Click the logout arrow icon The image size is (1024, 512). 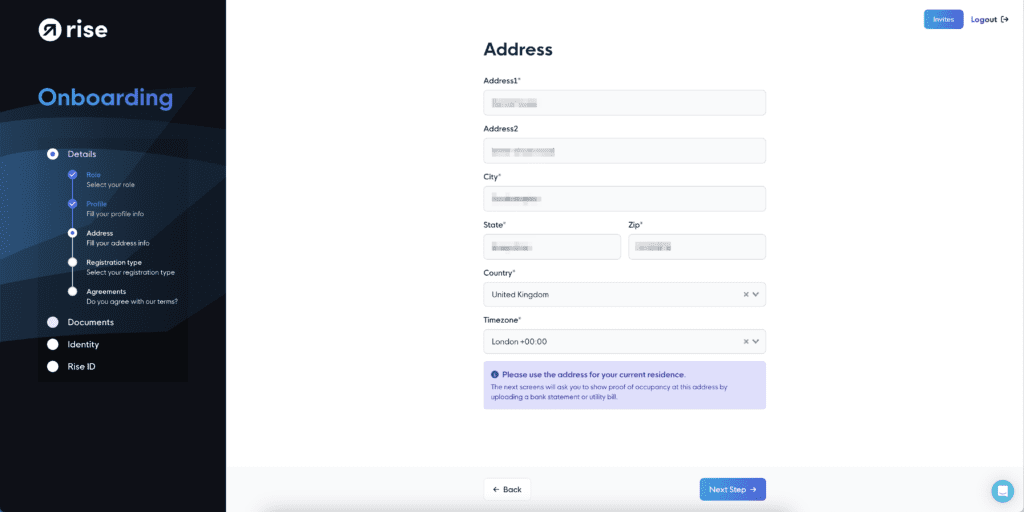click(1005, 20)
